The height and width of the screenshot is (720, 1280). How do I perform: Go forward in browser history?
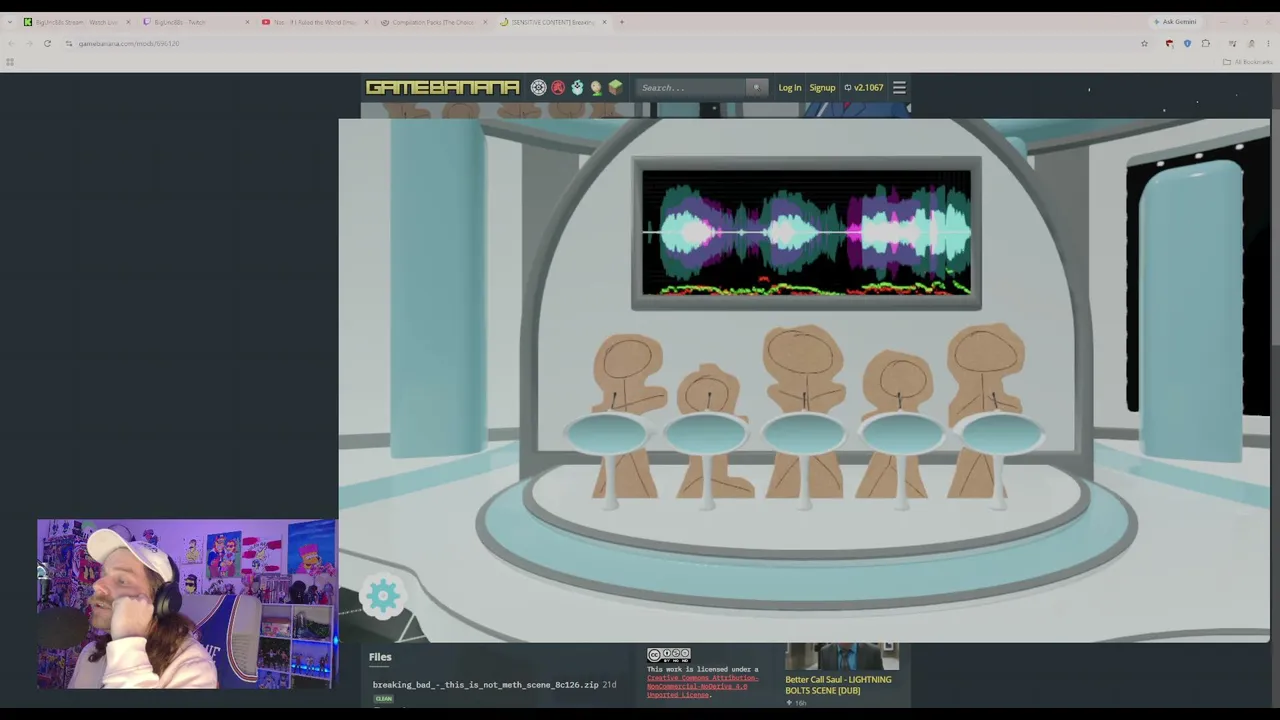(x=28, y=44)
